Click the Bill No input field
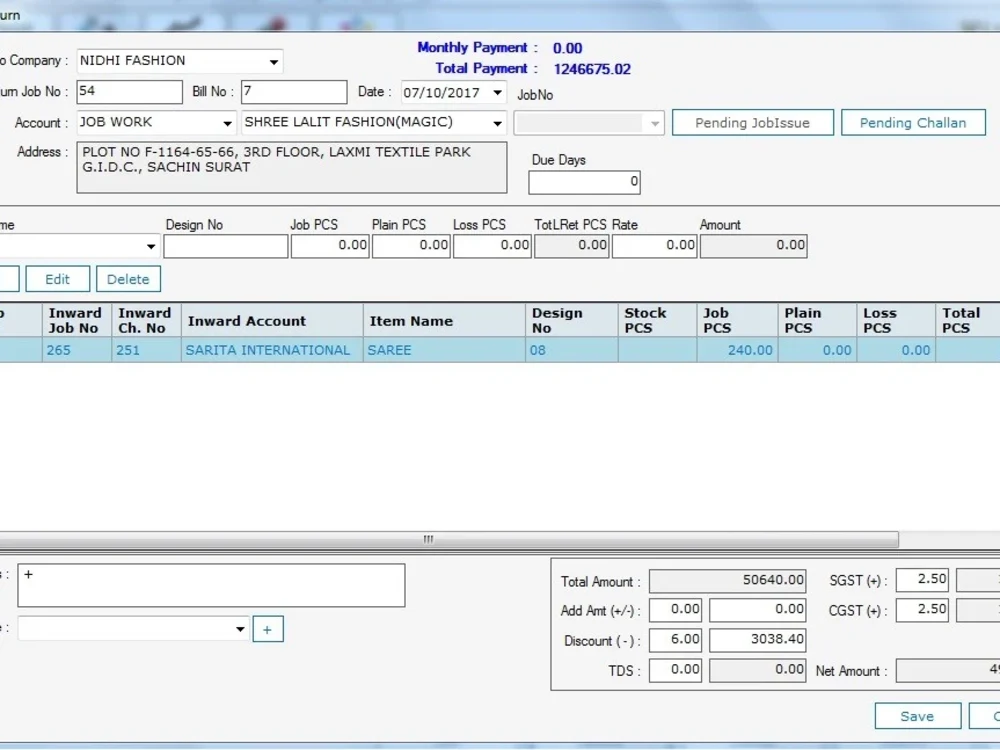 [294, 92]
